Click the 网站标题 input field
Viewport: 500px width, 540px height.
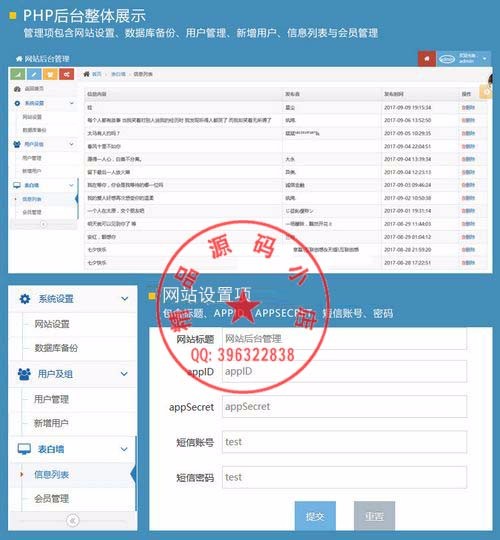pyautogui.click(x=344, y=339)
